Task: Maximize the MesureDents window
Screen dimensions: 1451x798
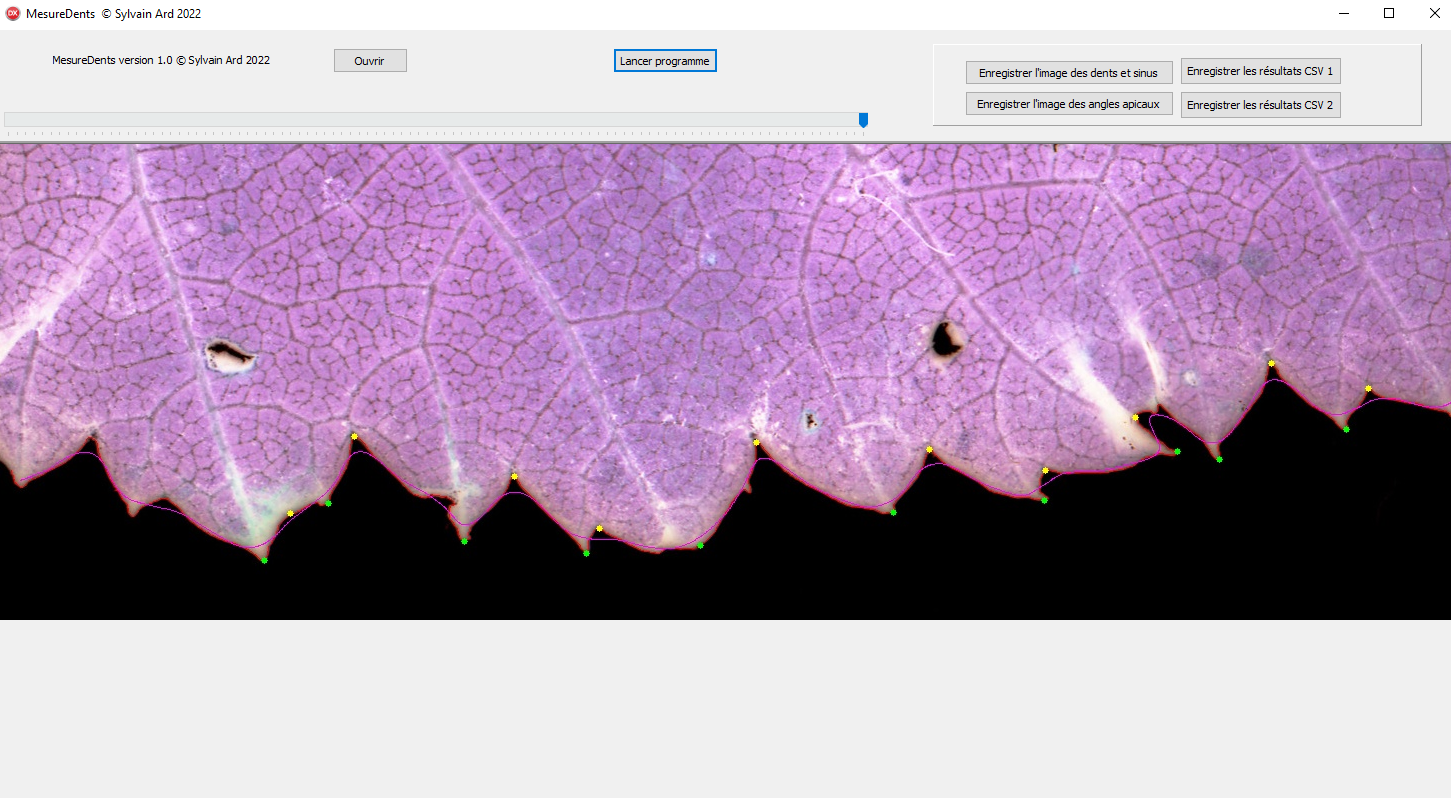Action: coord(1389,14)
